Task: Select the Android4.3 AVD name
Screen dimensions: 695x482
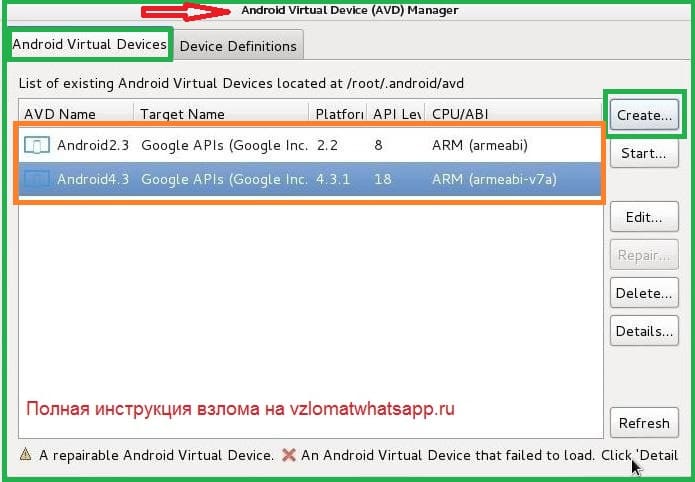Action: (93, 179)
